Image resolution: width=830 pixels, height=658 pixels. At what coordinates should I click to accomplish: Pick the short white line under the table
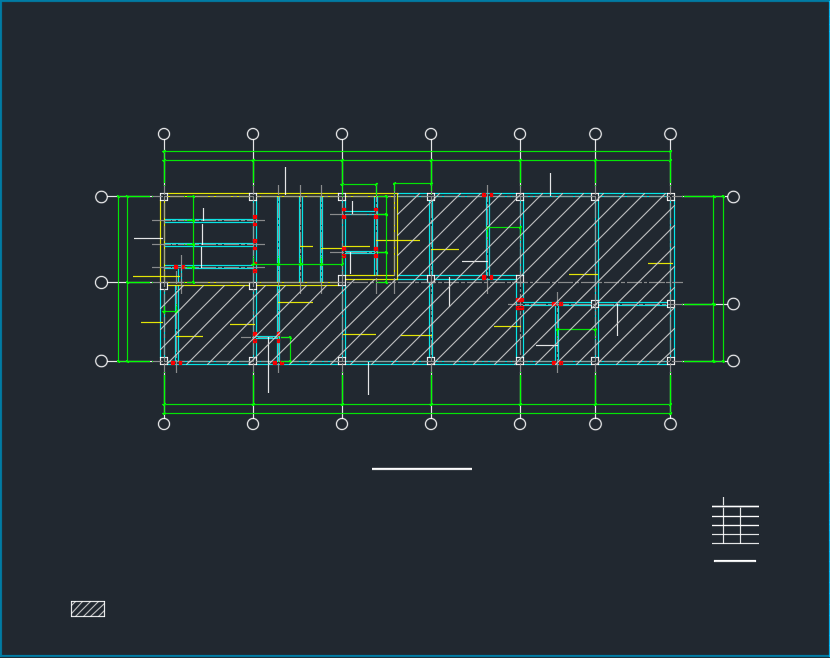click(x=735, y=561)
